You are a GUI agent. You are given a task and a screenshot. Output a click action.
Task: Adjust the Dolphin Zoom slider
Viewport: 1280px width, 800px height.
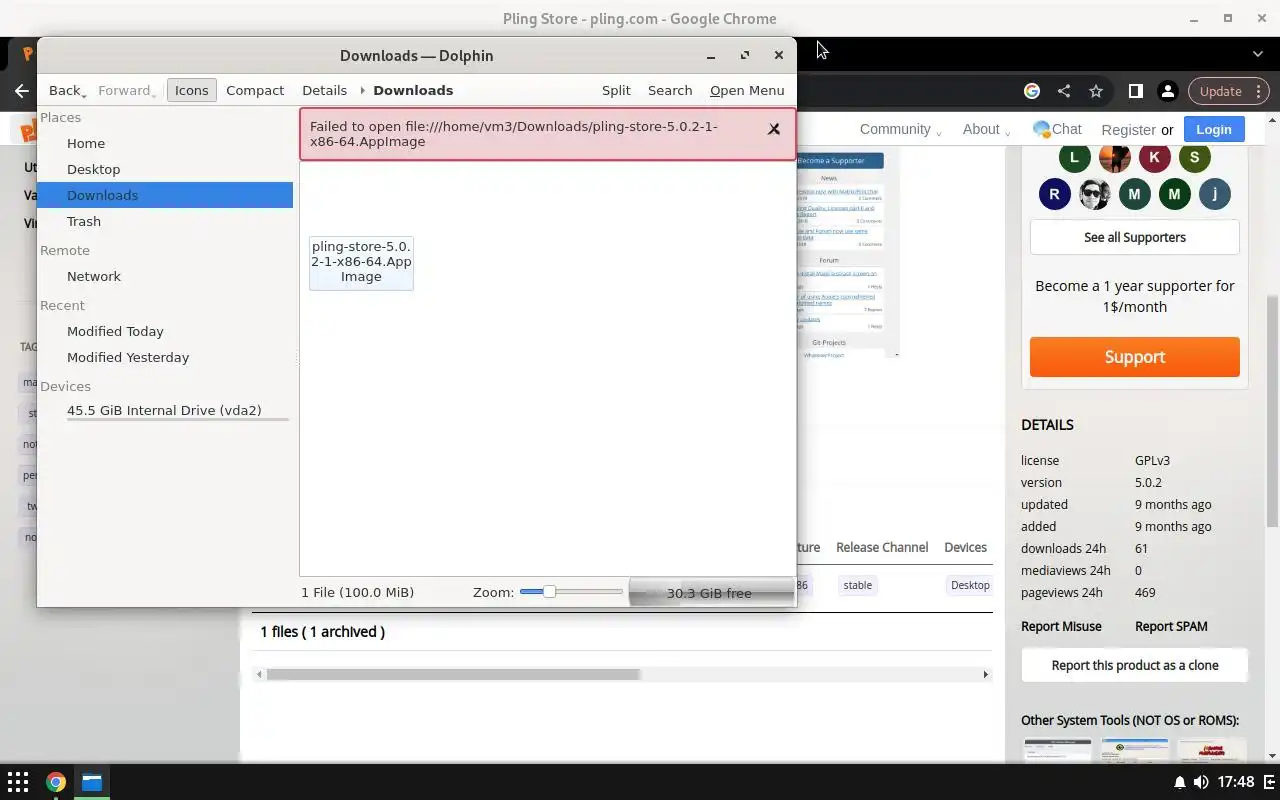click(x=571, y=592)
